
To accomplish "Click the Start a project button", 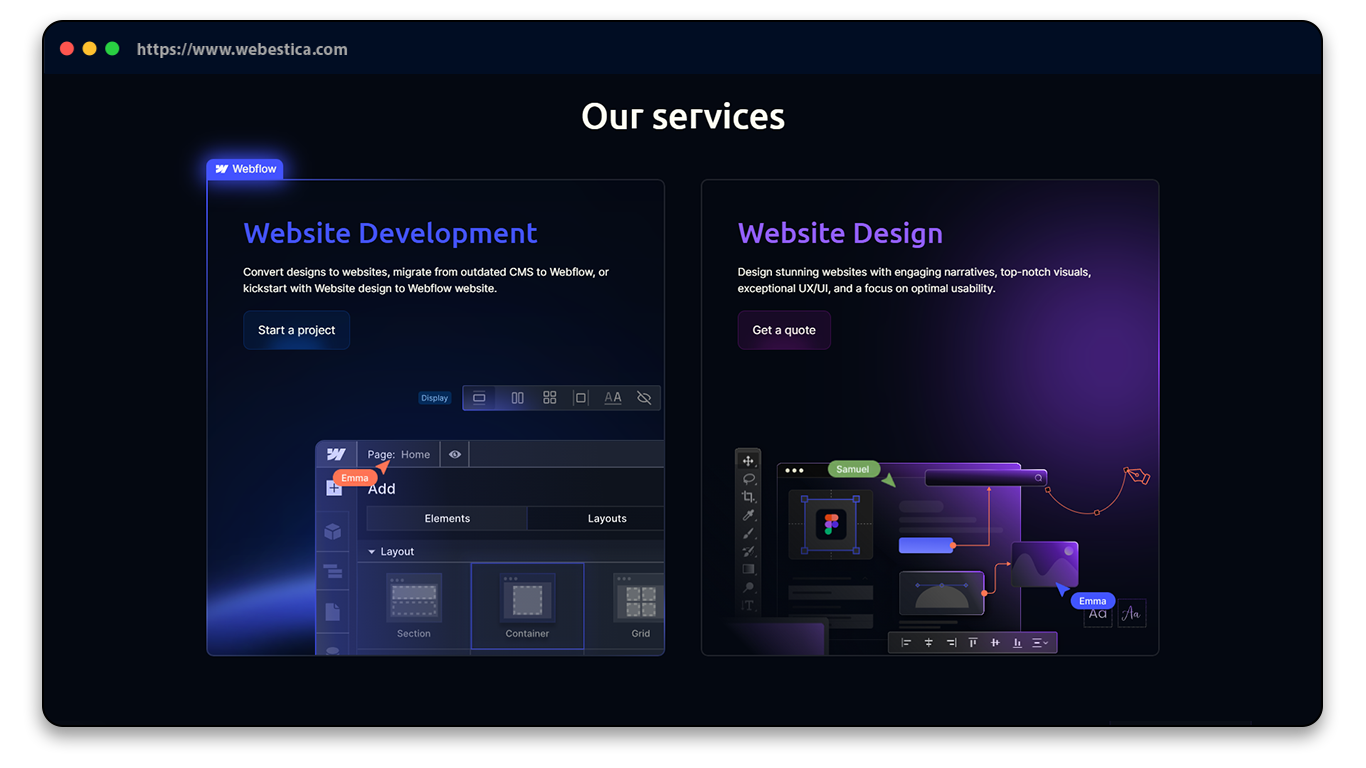I will pos(297,330).
